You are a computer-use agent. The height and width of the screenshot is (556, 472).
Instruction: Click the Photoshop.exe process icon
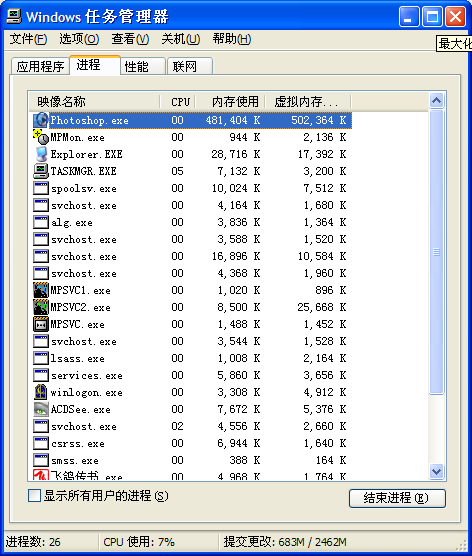[40, 120]
